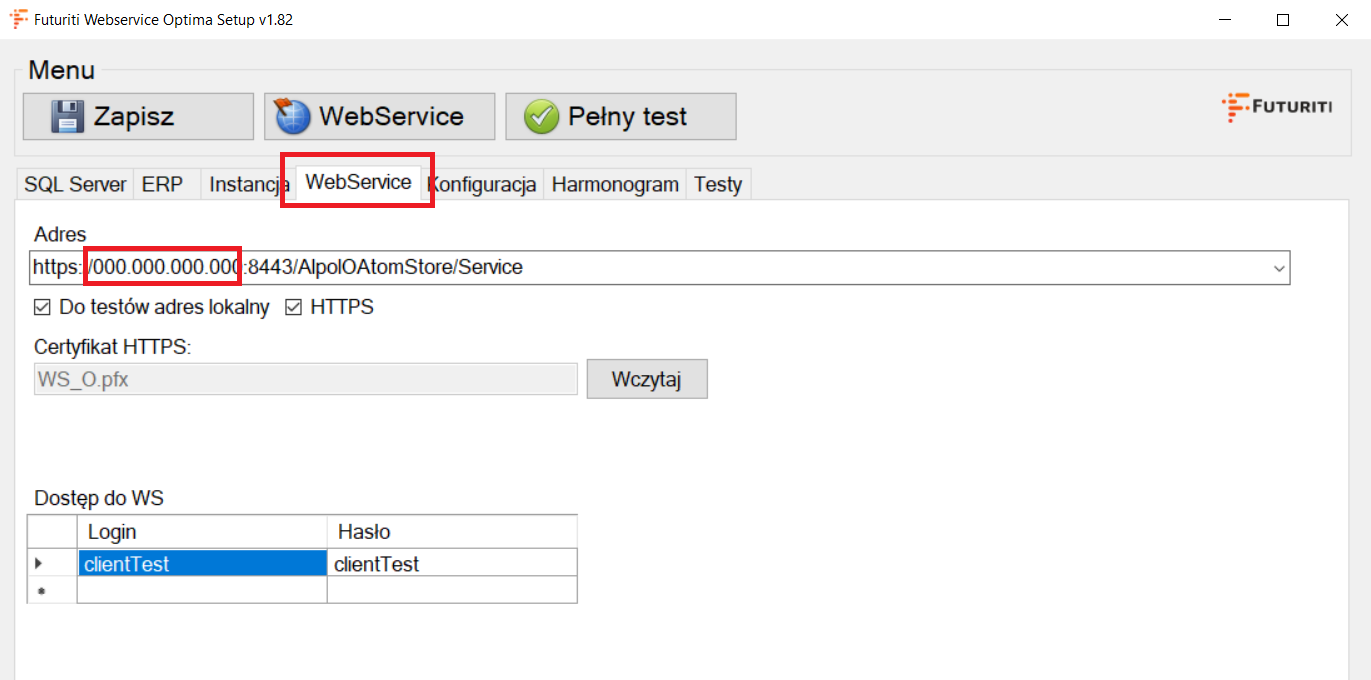Click the green checkmark Pełny test icon
The width and height of the screenshot is (1371, 680).
point(541,117)
